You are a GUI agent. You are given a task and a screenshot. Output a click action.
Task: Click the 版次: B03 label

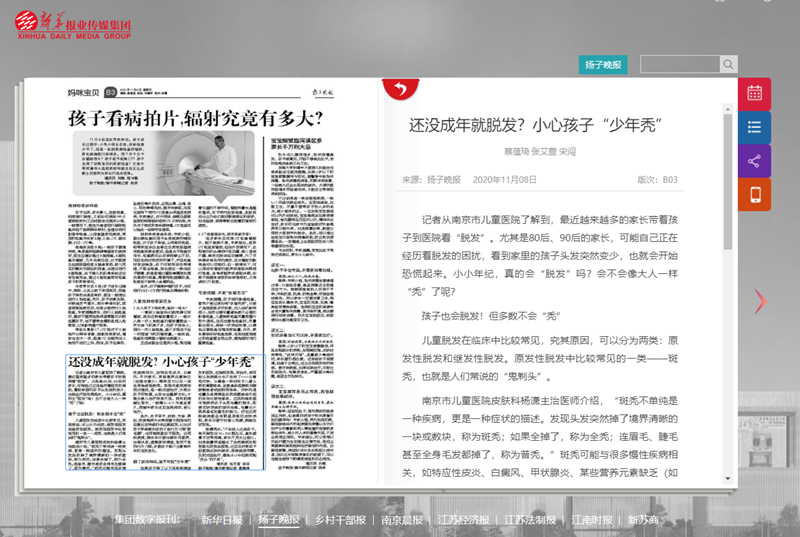[657, 180]
